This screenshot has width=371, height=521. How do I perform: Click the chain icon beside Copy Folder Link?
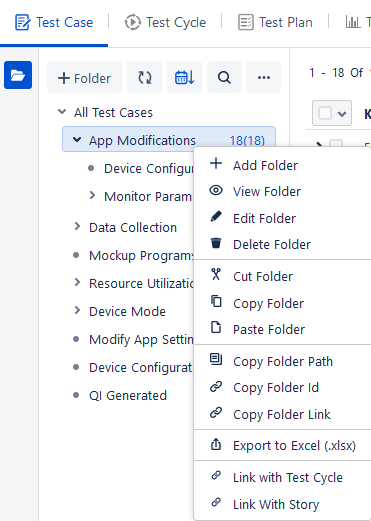click(x=216, y=413)
